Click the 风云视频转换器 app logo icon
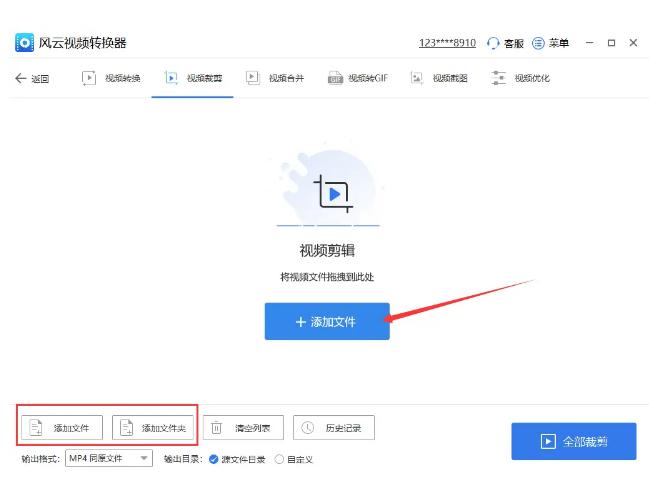Viewport: 661px width, 496px height. (24, 43)
